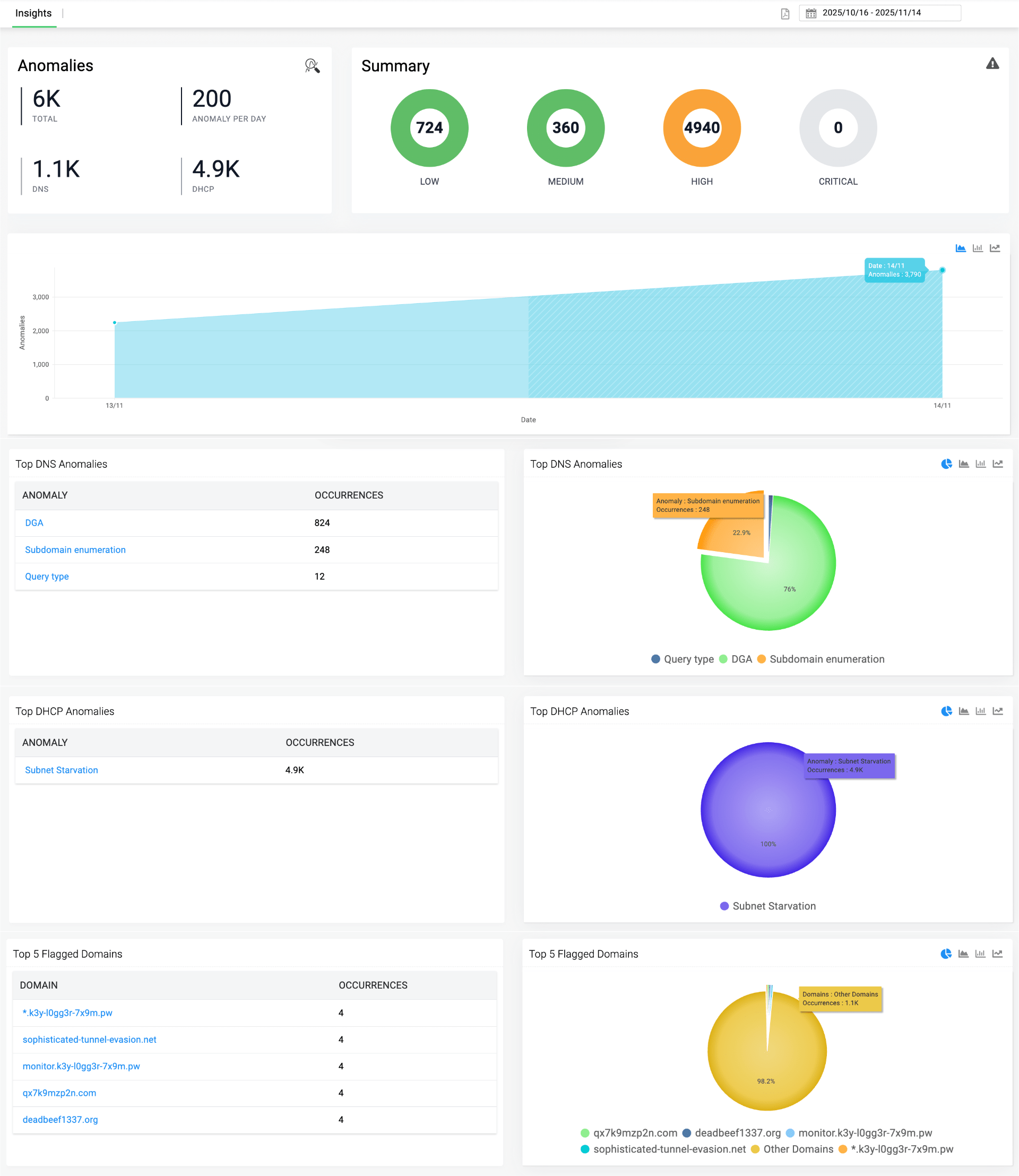The width and height of the screenshot is (1019, 1176).
Task: Click the calendar icon in date range picker
Action: pyautogui.click(x=810, y=13)
